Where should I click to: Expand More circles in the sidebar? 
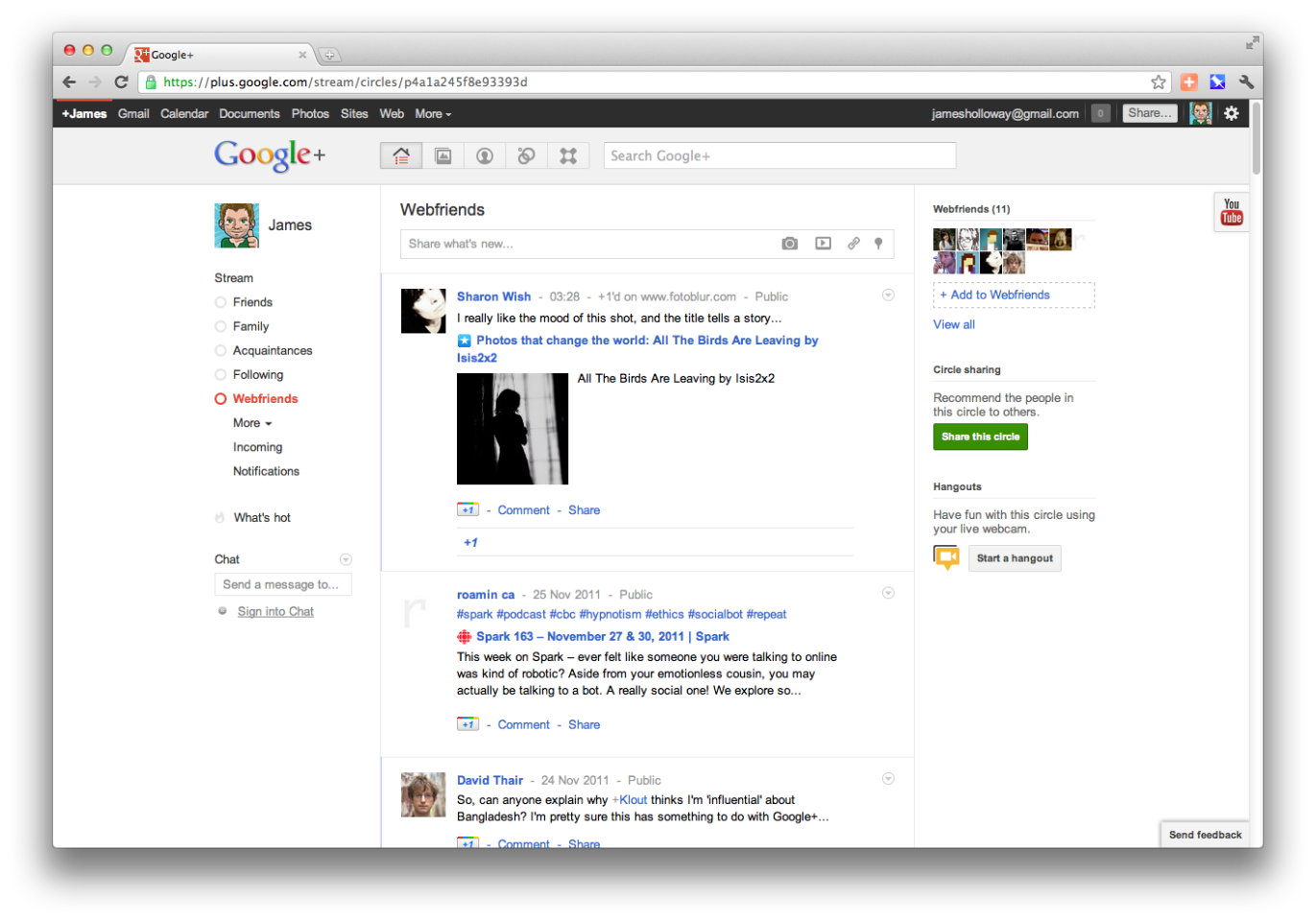tap(252, 423)
